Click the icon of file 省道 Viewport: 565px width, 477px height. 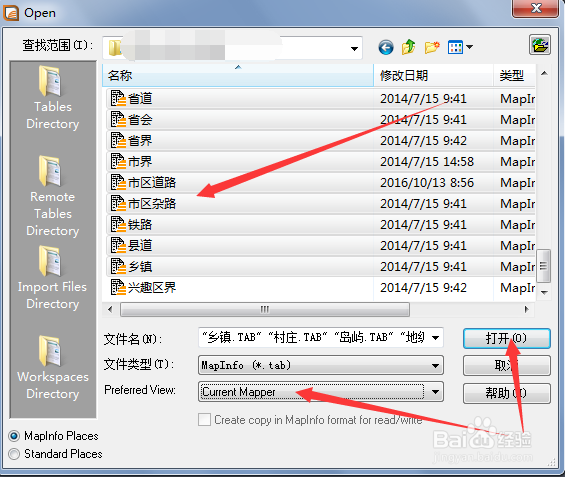[x=118, y=98]
